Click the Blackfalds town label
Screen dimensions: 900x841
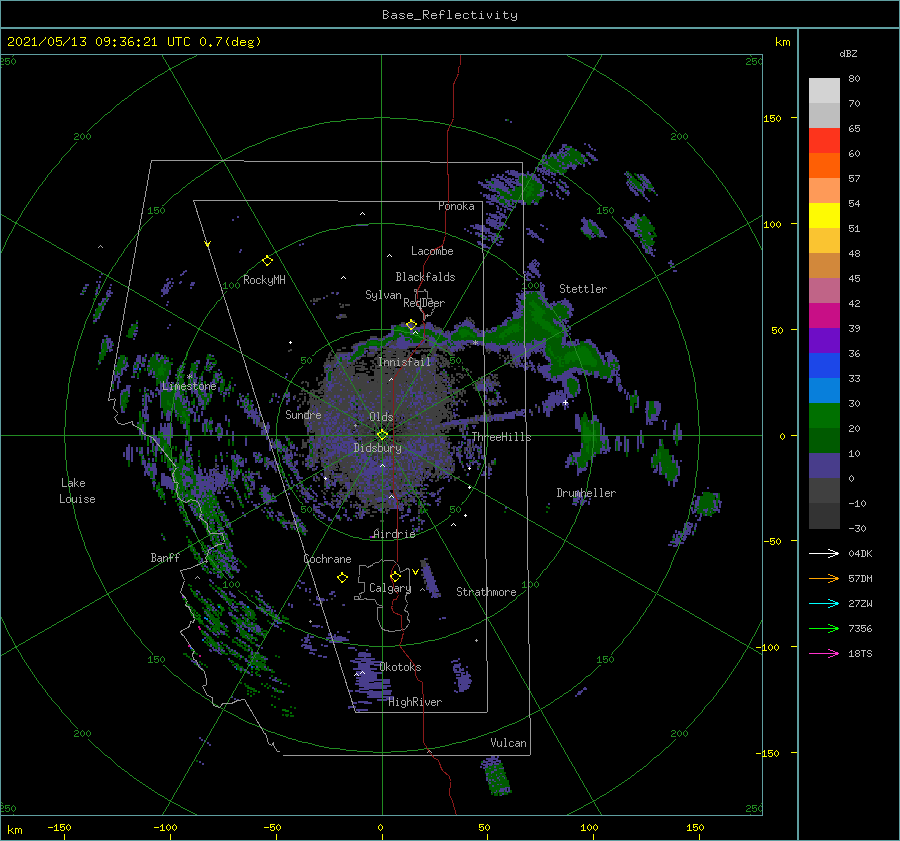coord(425,277)
